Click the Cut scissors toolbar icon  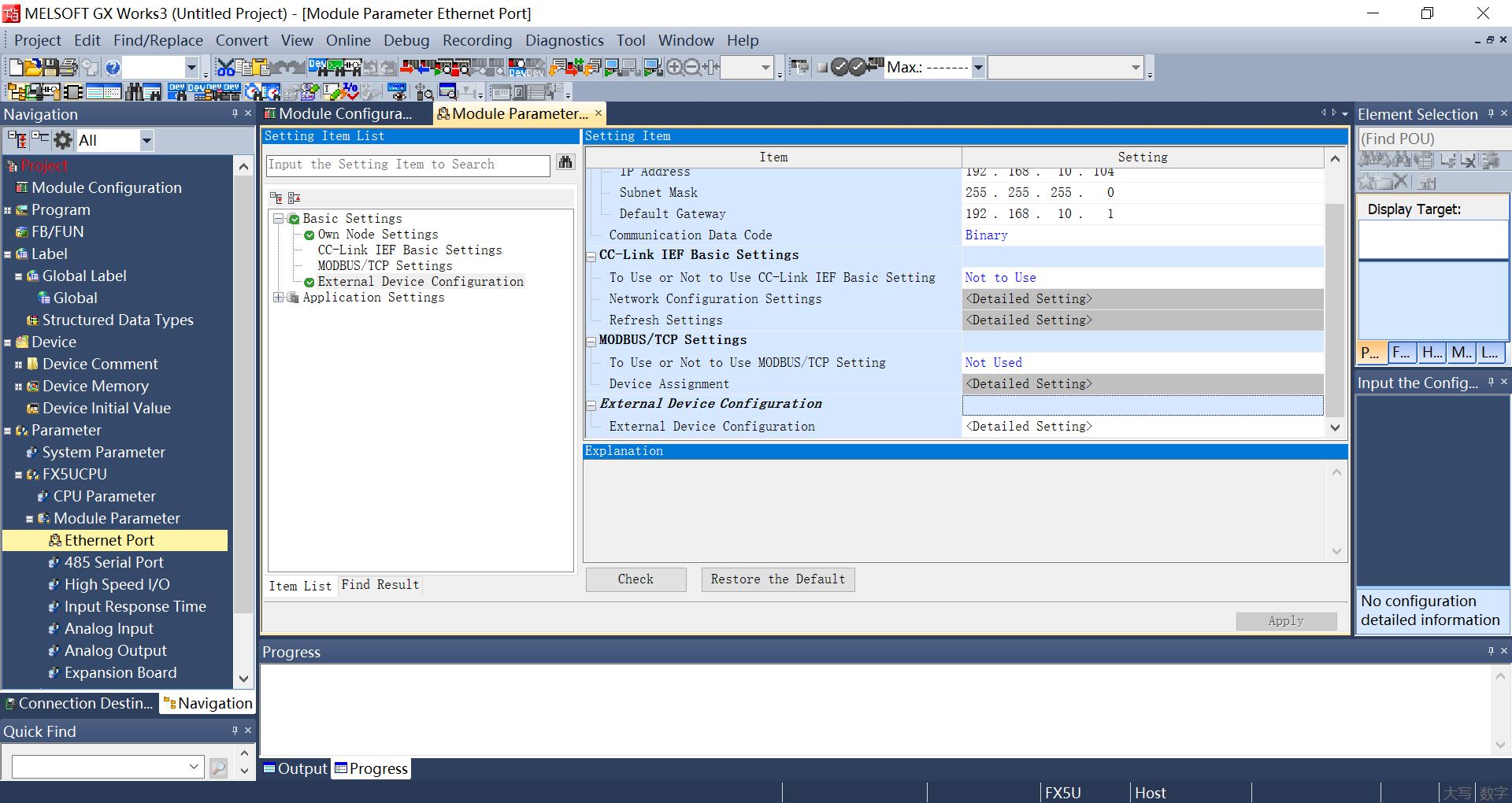coord(225,68)
